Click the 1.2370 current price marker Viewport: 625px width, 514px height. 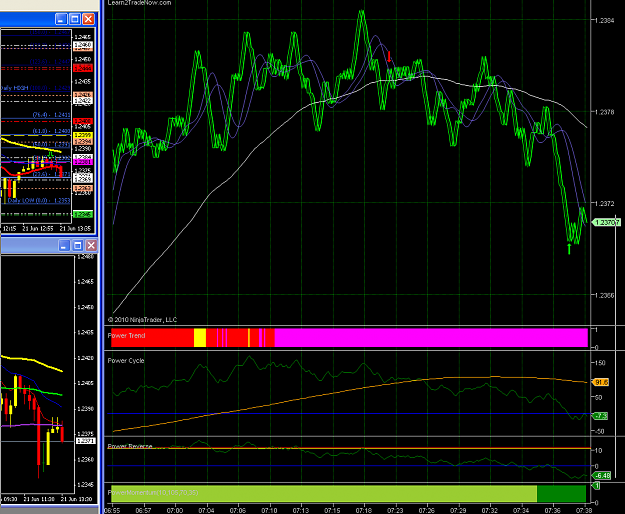point(605,222)
